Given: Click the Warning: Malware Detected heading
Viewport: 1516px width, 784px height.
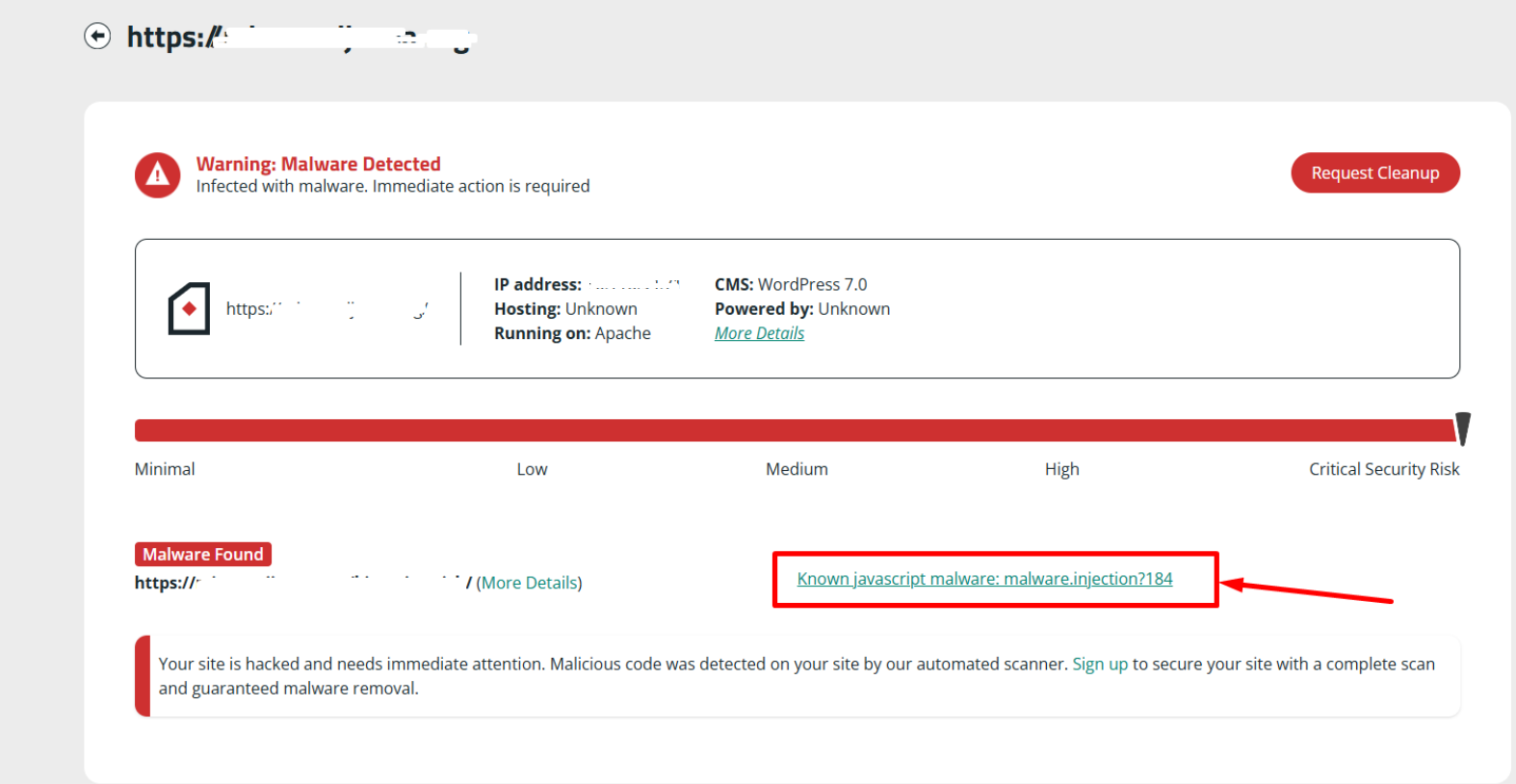Looking at the screenshot, I should click(318, 164).
